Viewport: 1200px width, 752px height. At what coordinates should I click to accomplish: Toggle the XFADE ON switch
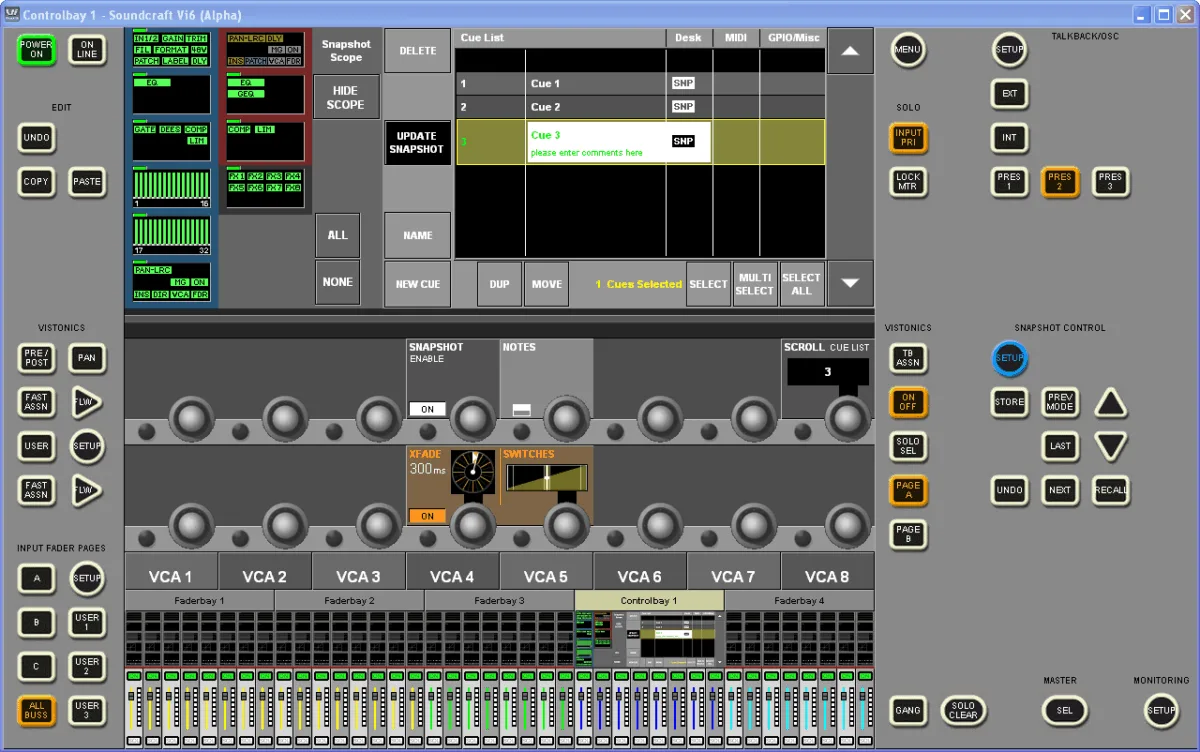[428, 516]
